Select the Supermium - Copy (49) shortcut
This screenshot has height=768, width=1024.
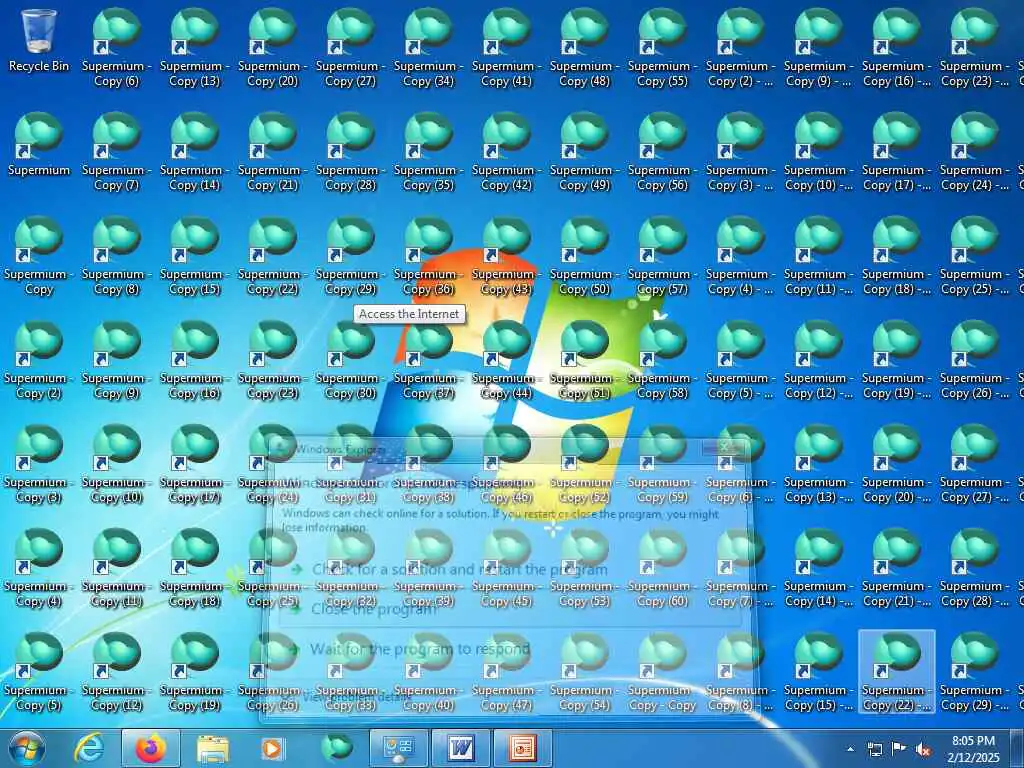click(x=584, y=152)
